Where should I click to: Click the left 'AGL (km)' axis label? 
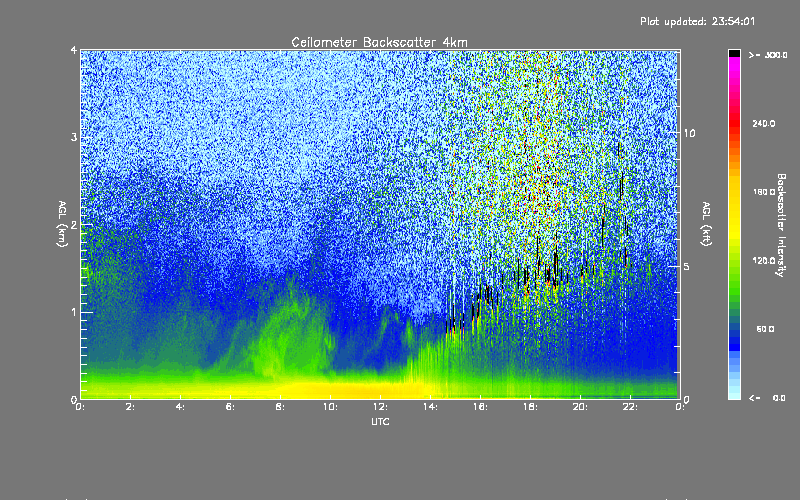coord(62,223)
